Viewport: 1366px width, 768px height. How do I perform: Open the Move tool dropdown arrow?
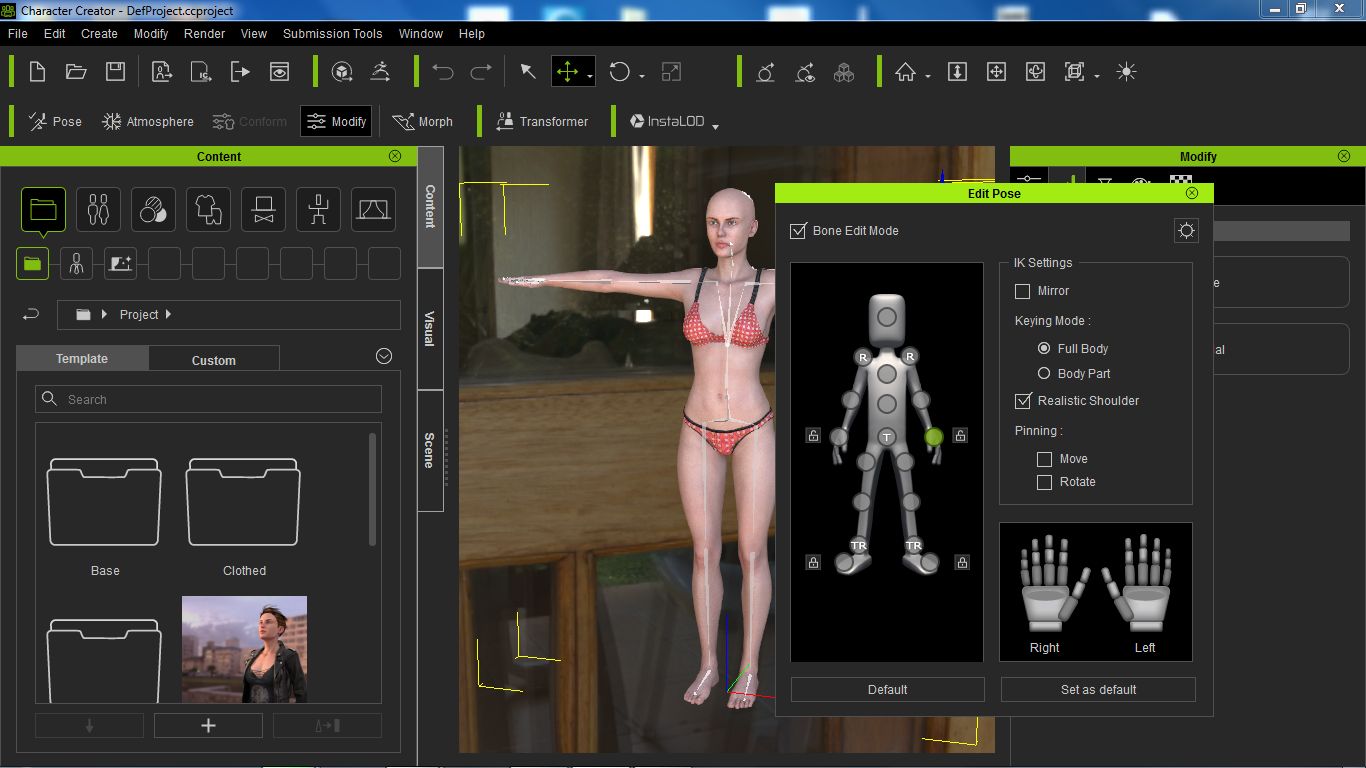(590, 76)
